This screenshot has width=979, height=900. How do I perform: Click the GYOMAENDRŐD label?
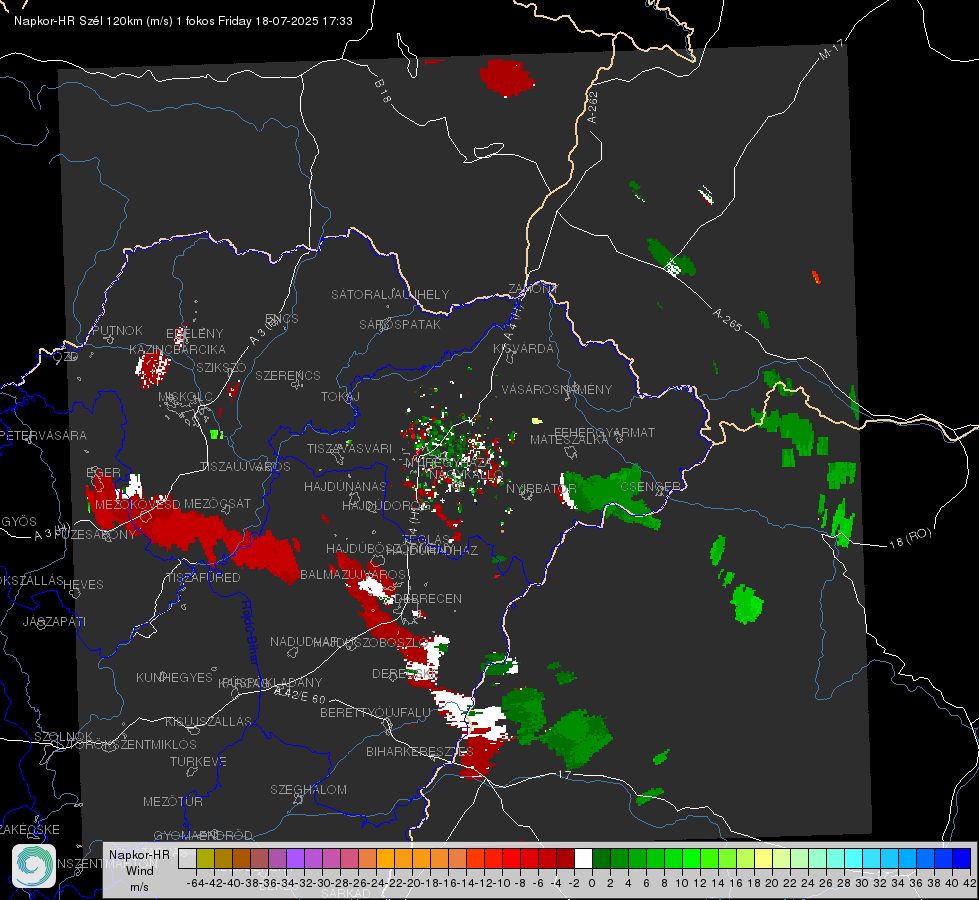203,835
